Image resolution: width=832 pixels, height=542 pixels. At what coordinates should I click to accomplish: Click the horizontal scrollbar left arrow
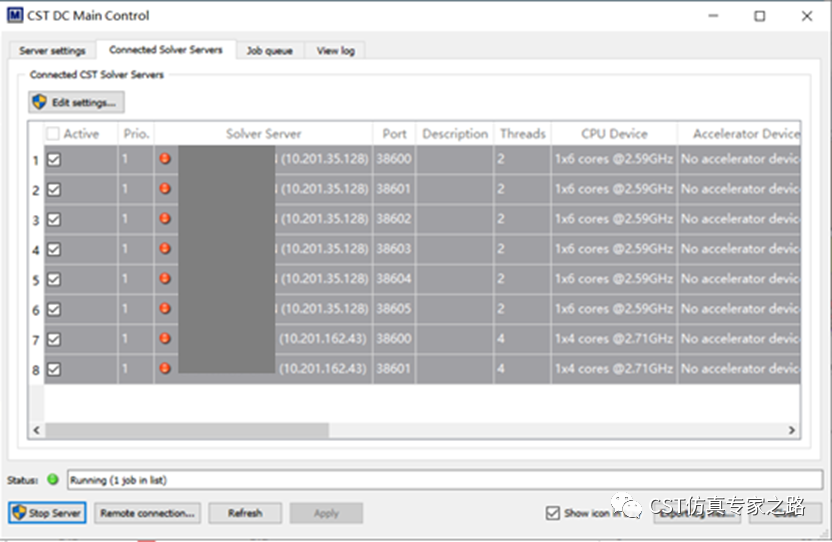click(x=36, y=430)
